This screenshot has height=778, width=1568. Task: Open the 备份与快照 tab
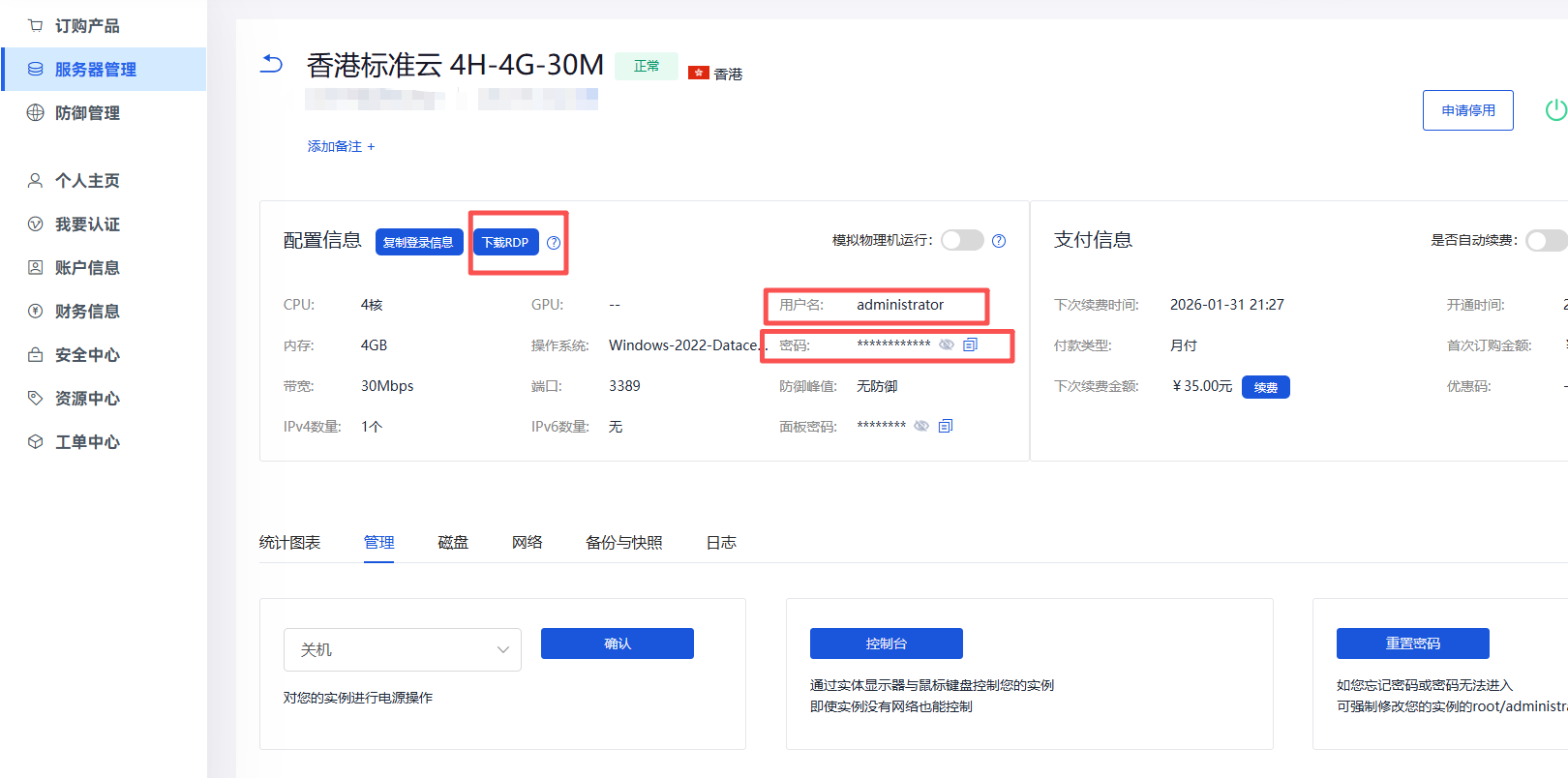(623, 543)
